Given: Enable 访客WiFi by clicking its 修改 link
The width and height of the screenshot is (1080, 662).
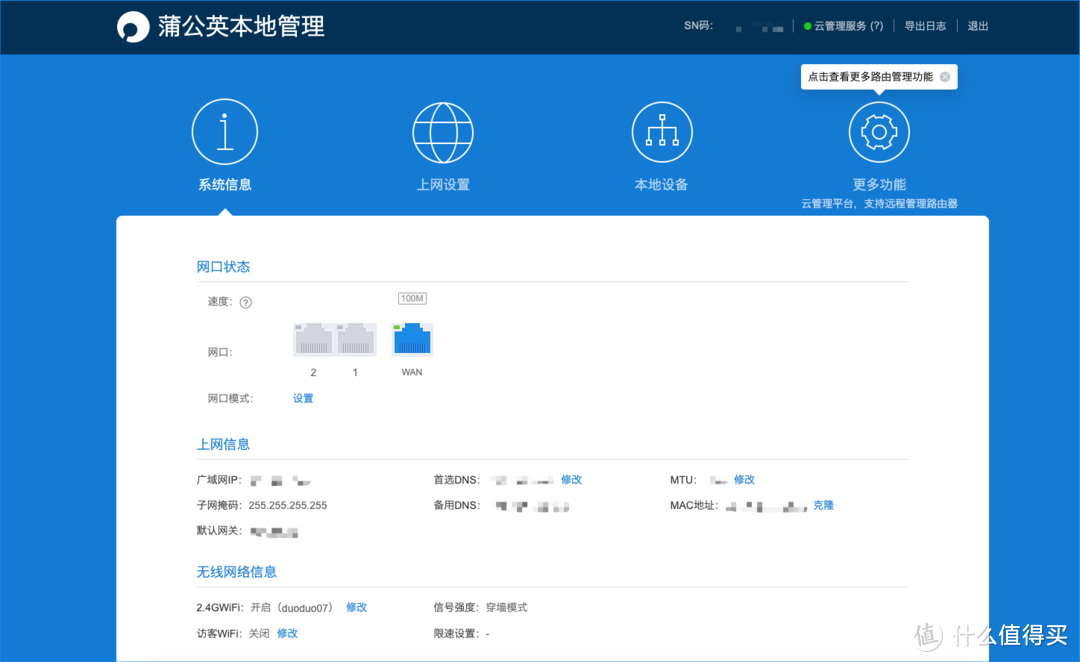Looking at the screenshot, I should (x=287, y=633).
